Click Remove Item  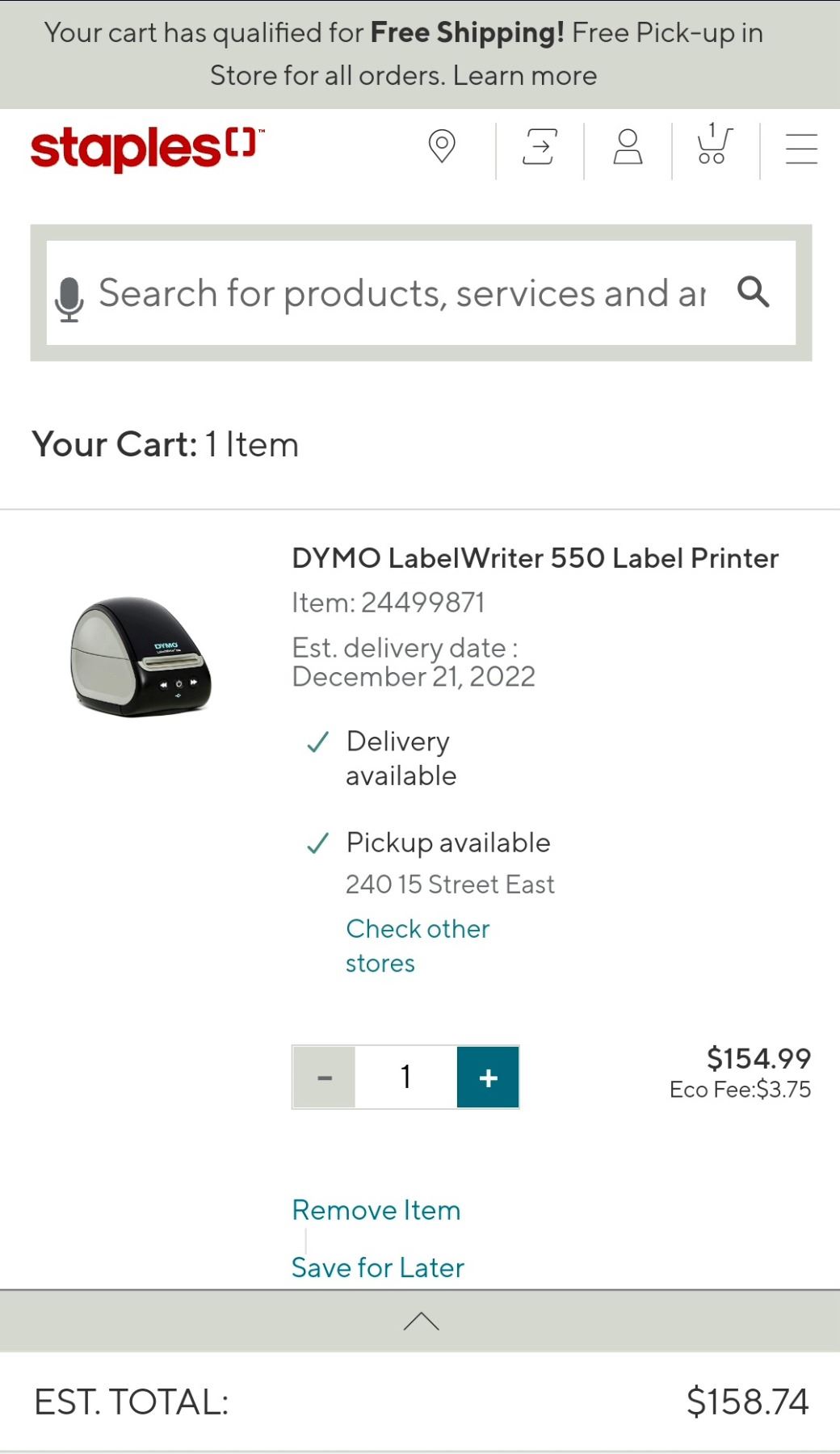[x=376, y=1210]
